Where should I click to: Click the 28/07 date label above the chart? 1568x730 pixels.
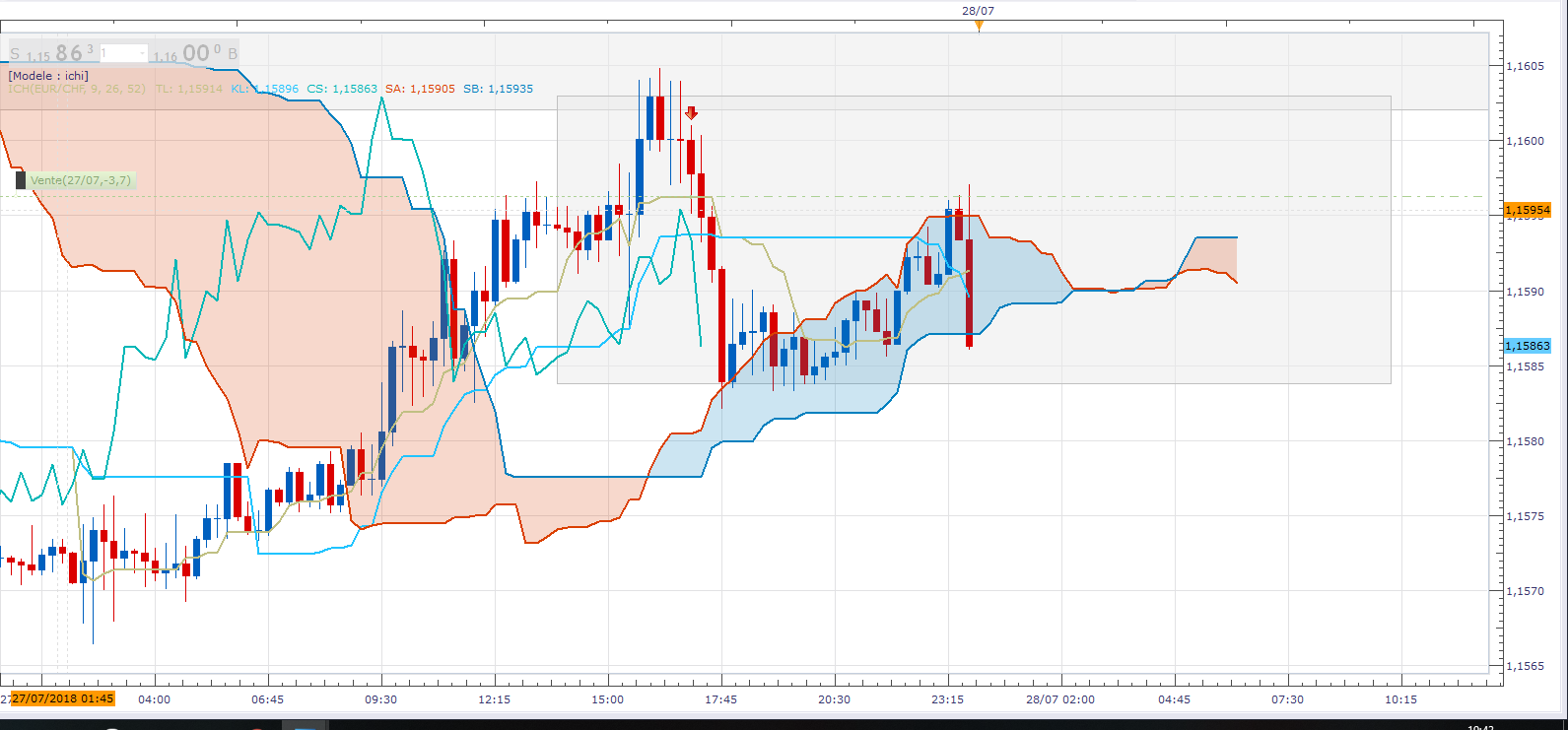point(979,11)
